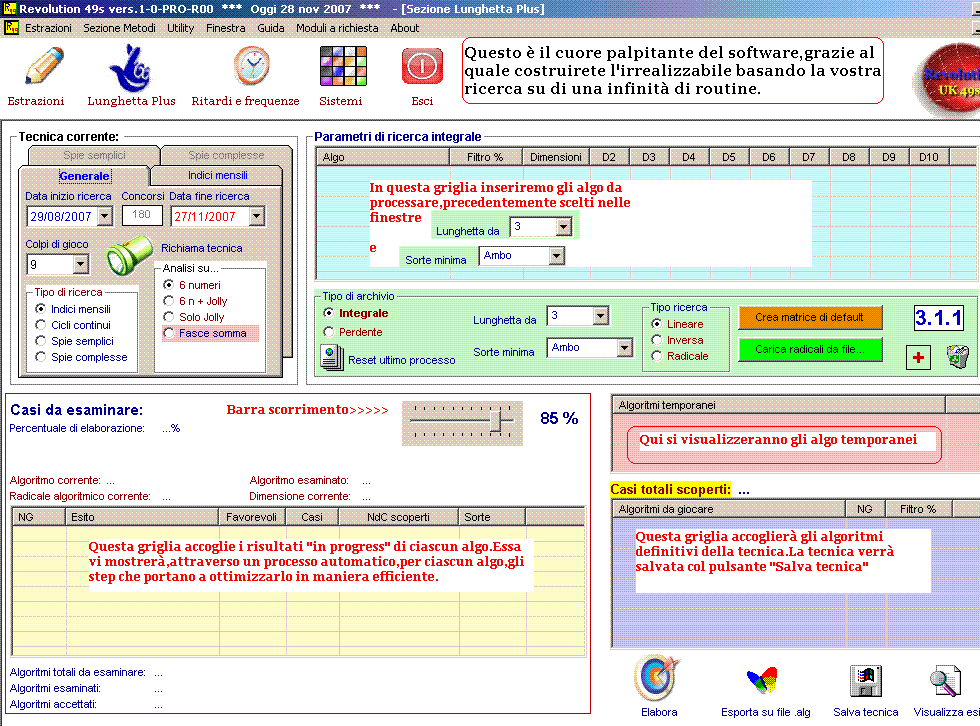Open Data fine ricerca date dropdown
Screen dimensions: 980x726
click(256, 217)
